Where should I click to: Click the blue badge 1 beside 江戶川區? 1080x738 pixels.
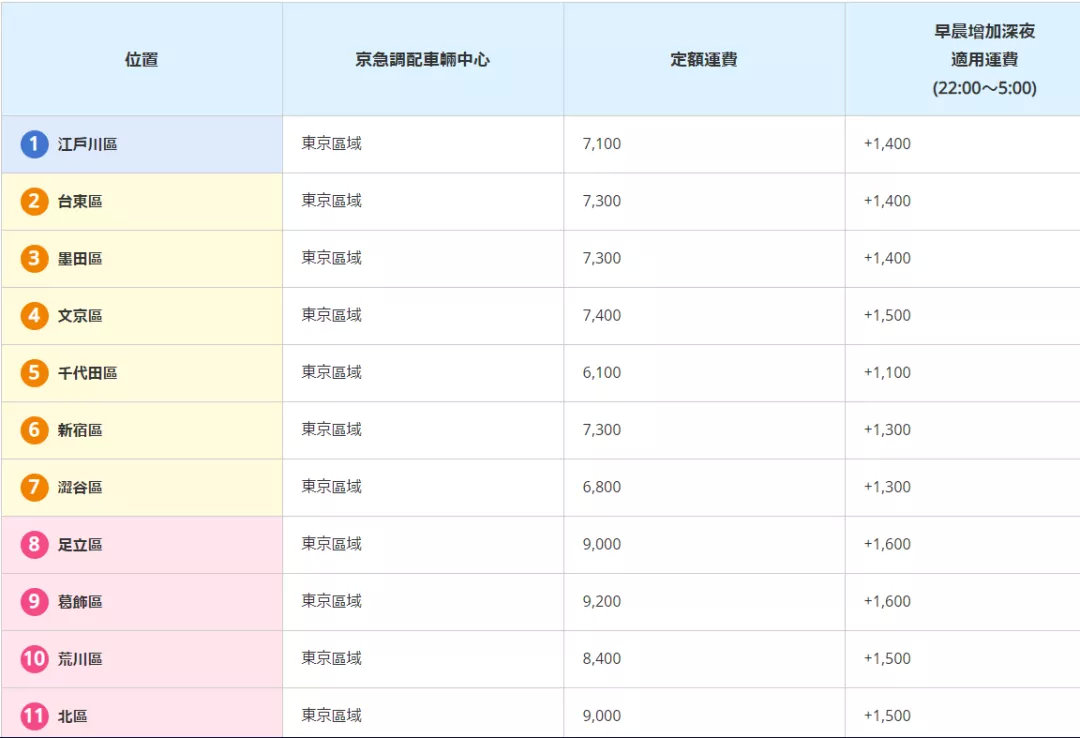coord(33,143)
